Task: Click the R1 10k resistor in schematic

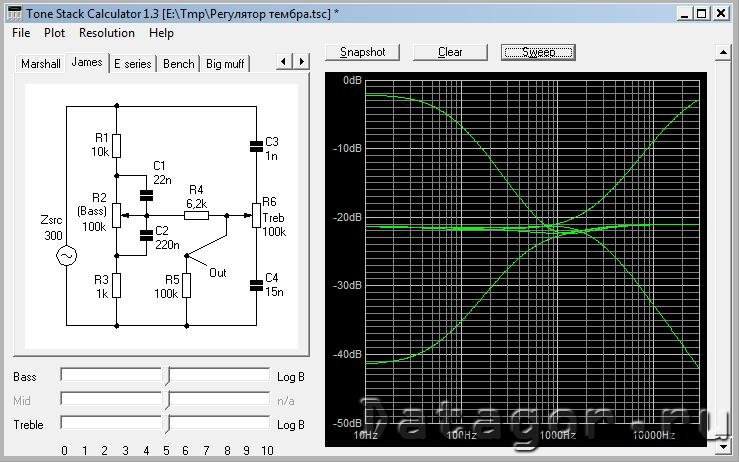Action: tap(116, 146)
